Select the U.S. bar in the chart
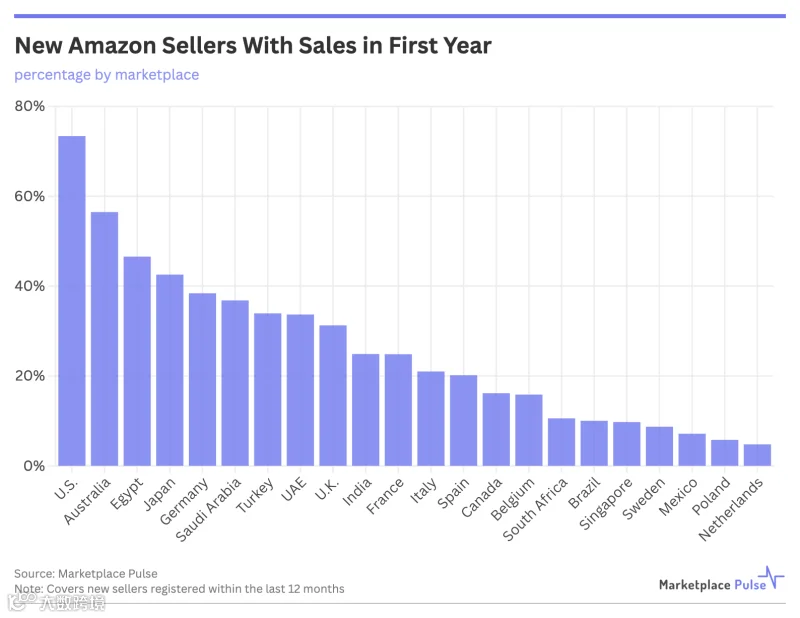 [72, 301]
